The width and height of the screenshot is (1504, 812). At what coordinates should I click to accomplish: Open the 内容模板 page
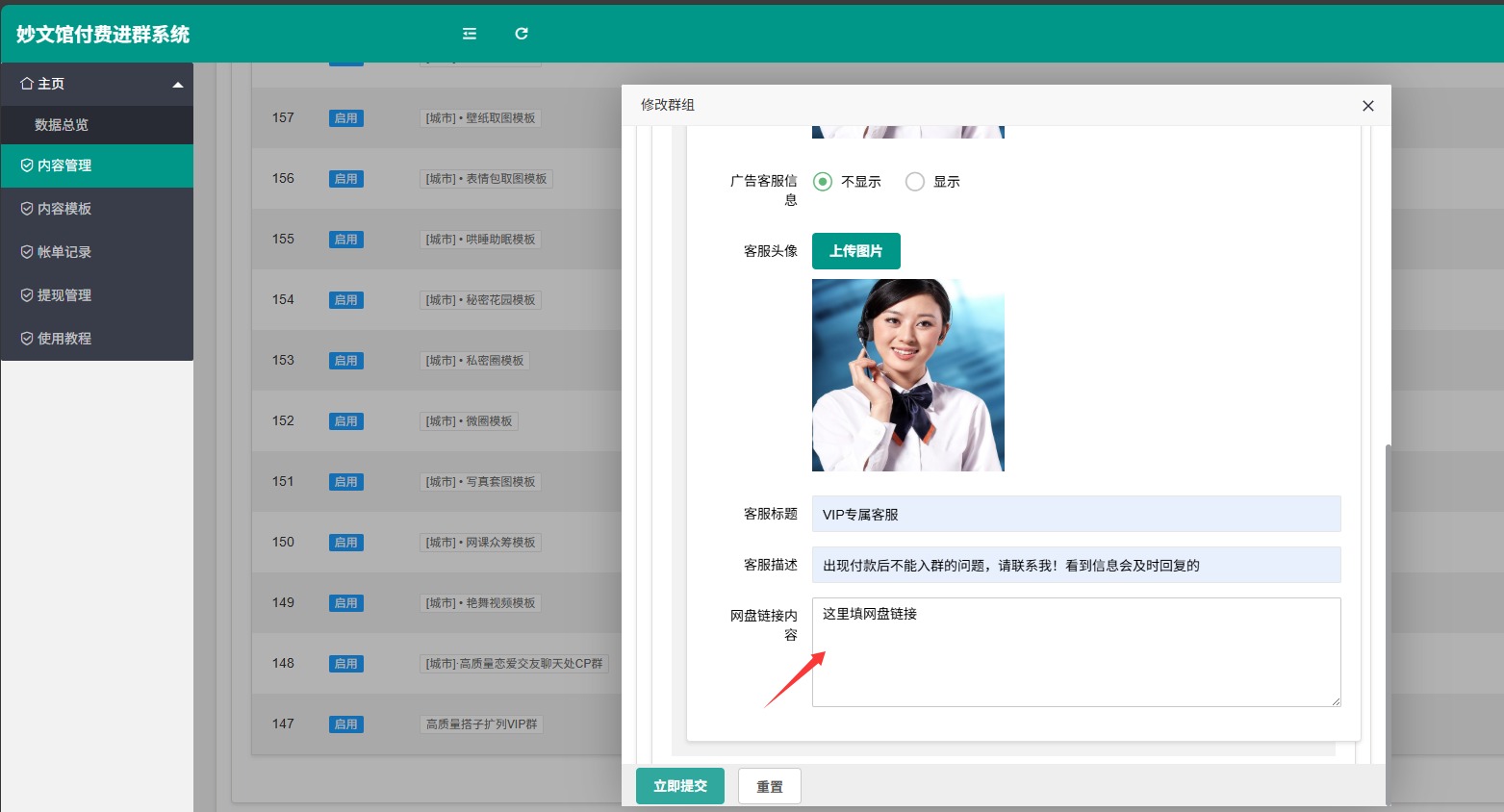coord(64,208)
